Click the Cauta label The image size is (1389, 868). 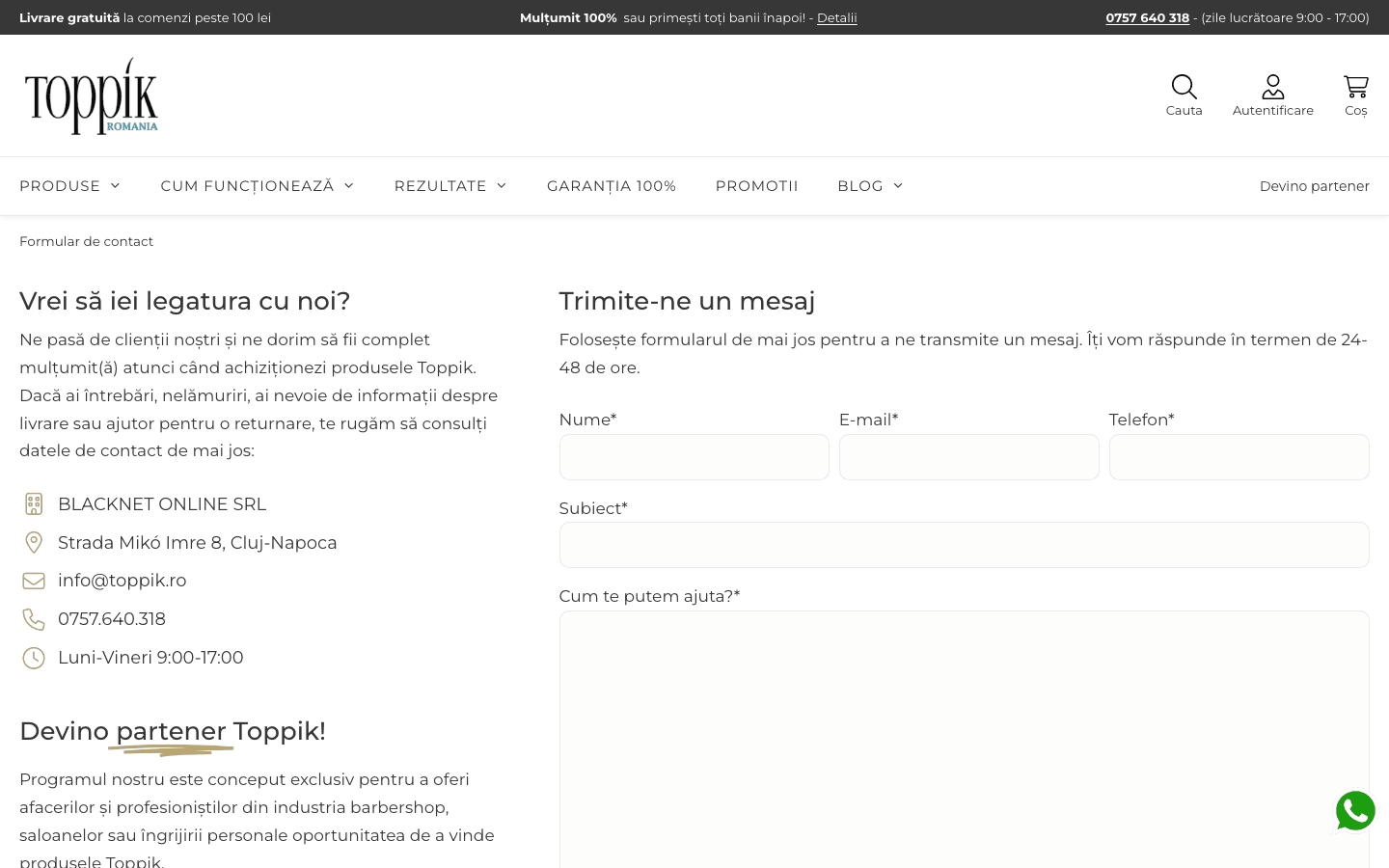coord(1184,111)
